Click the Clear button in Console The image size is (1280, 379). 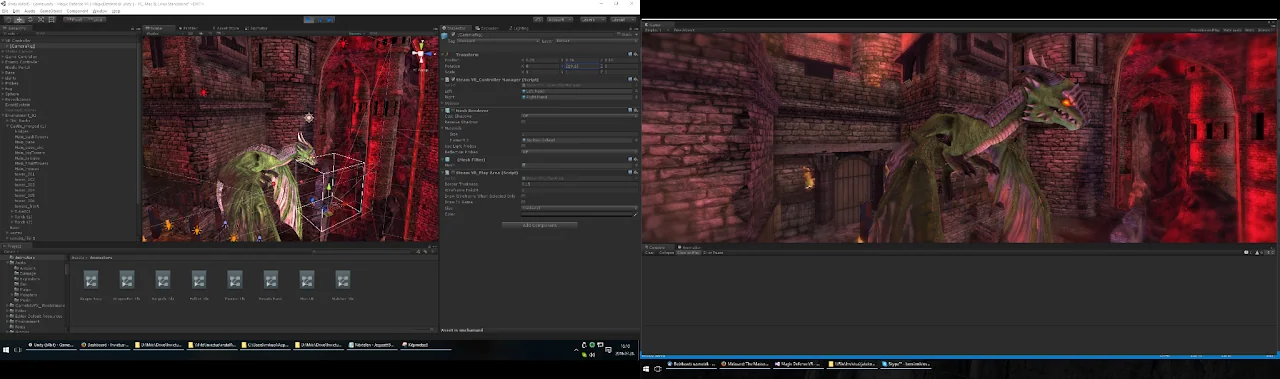pos(649,252)
